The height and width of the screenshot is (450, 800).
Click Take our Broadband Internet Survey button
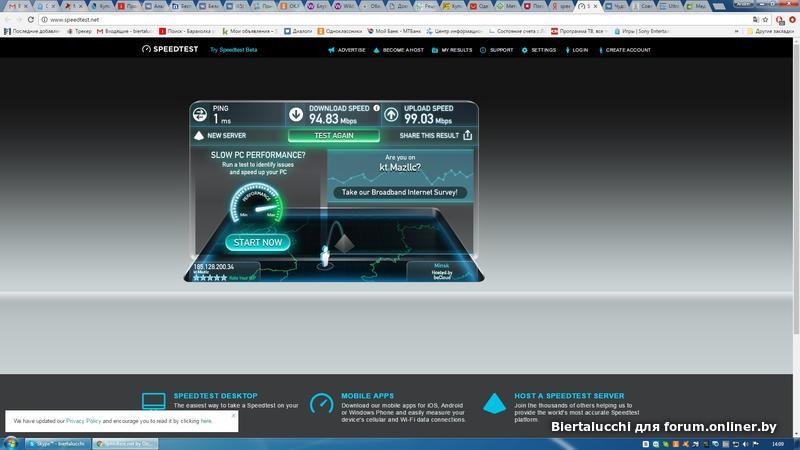point(399,192)
